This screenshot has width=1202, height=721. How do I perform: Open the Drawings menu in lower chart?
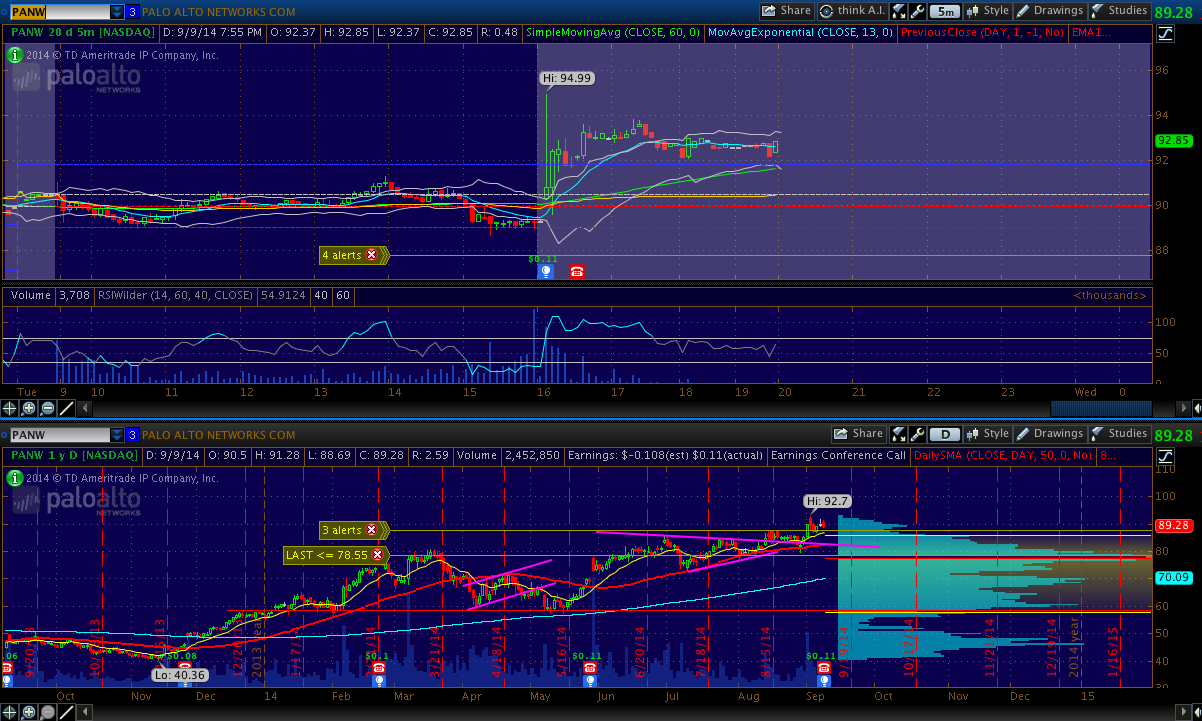(x=1049, y=434)
